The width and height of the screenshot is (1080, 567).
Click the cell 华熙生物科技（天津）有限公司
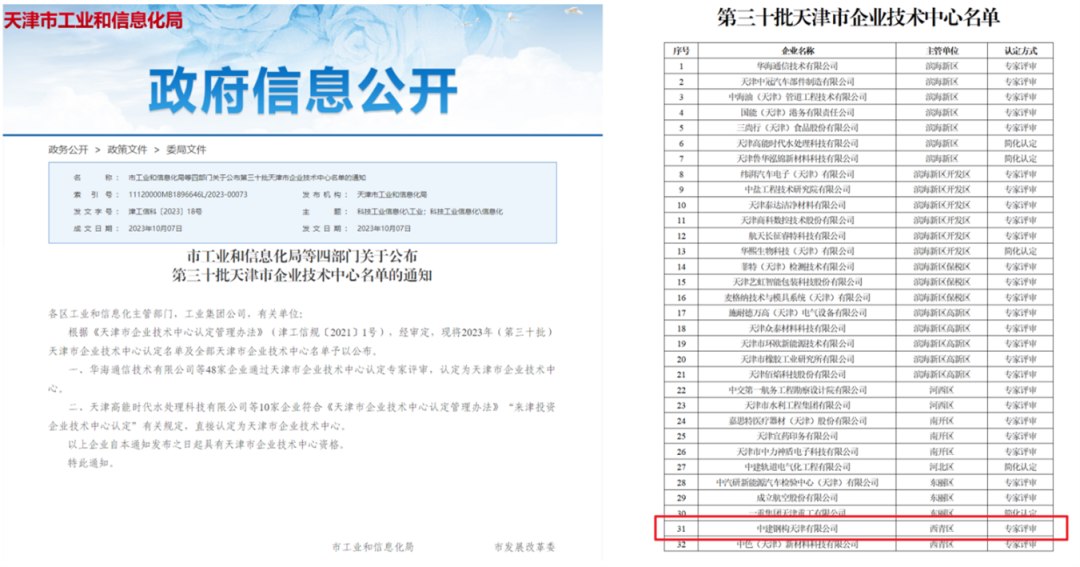tap(797, 251)
